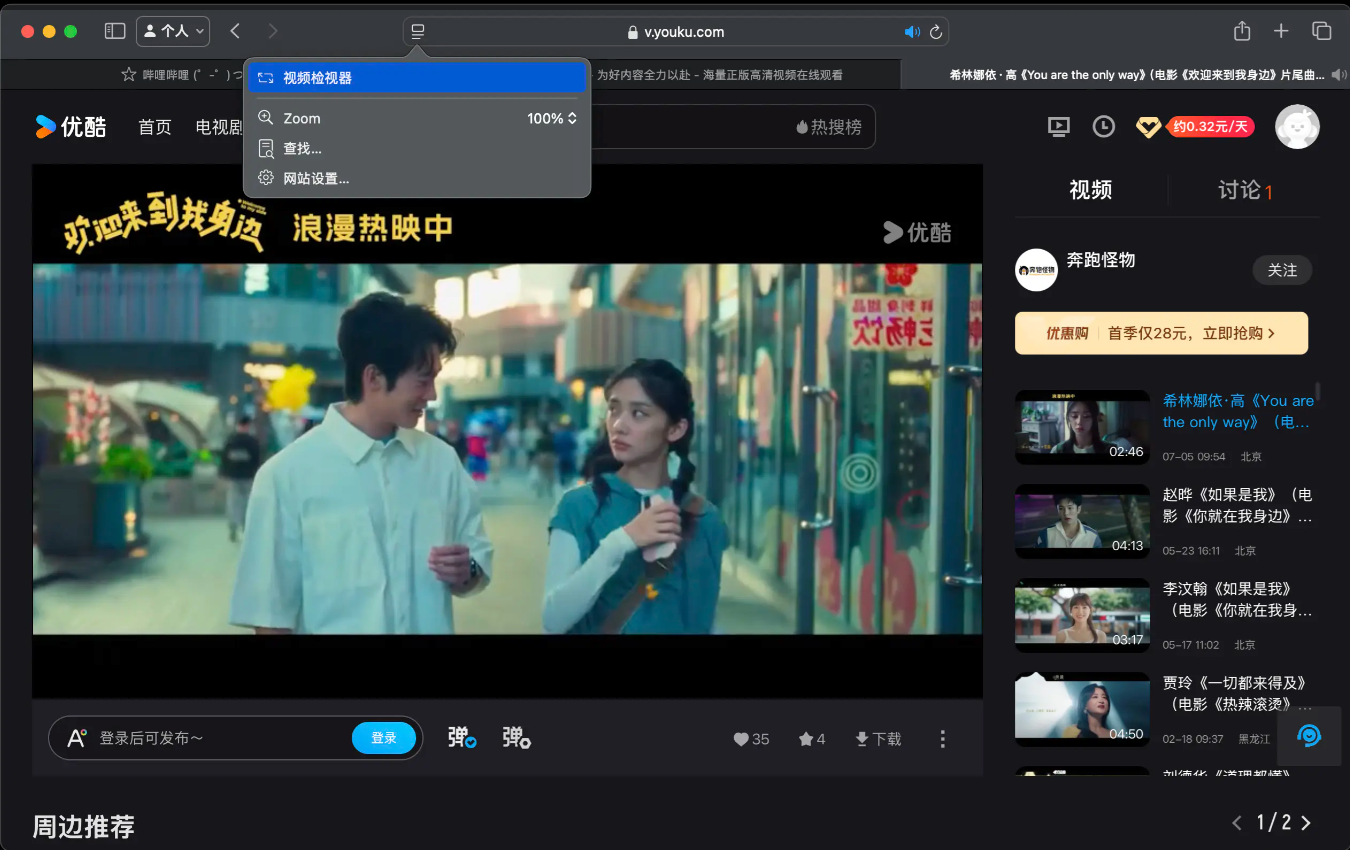Open the Share icon in Safari toolbar
This screenshot has height=850, width=1350.
point(1242,31)
